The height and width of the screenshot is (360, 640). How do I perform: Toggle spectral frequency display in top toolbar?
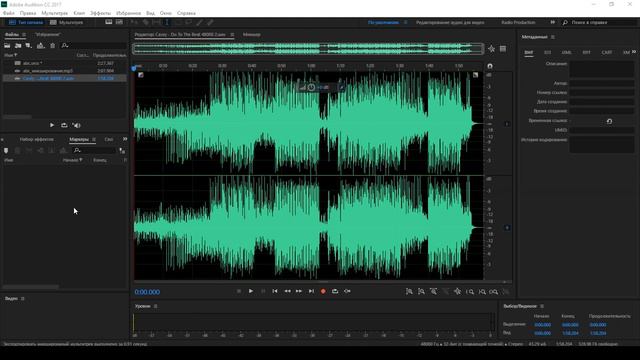coord(109,22)
